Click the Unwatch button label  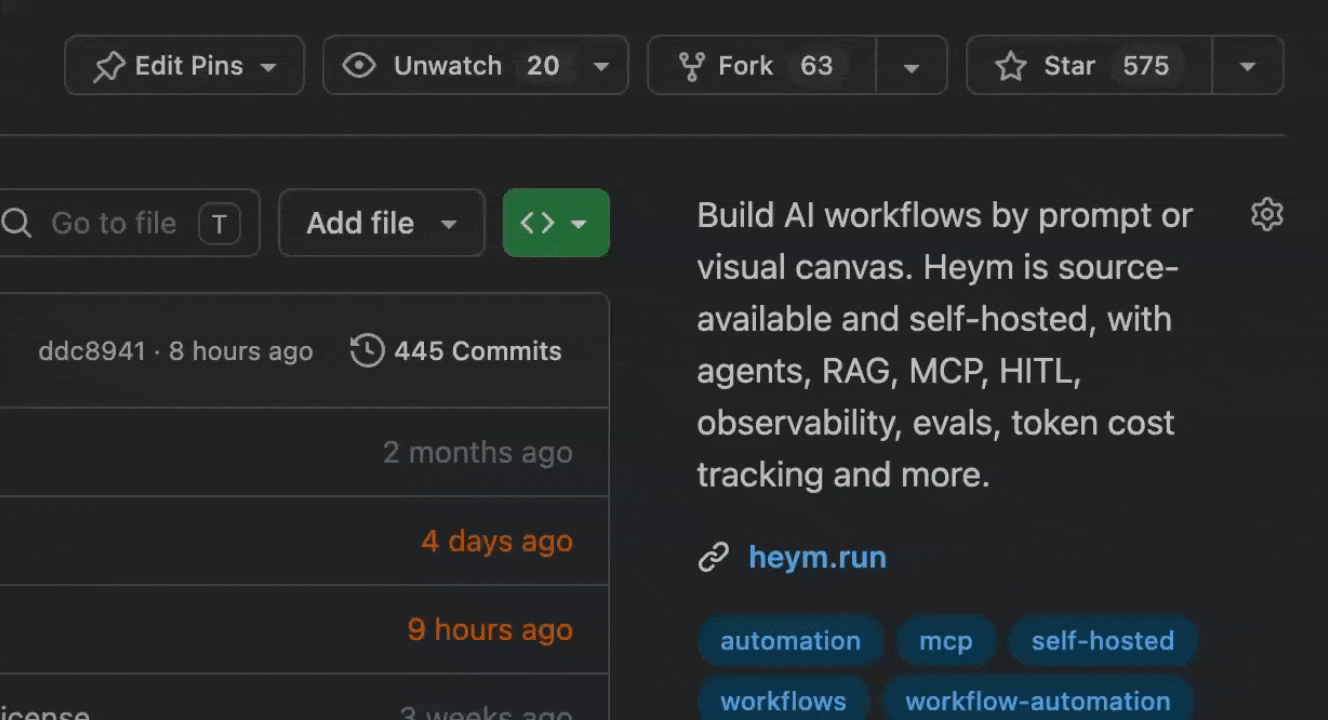click(447, 66)
